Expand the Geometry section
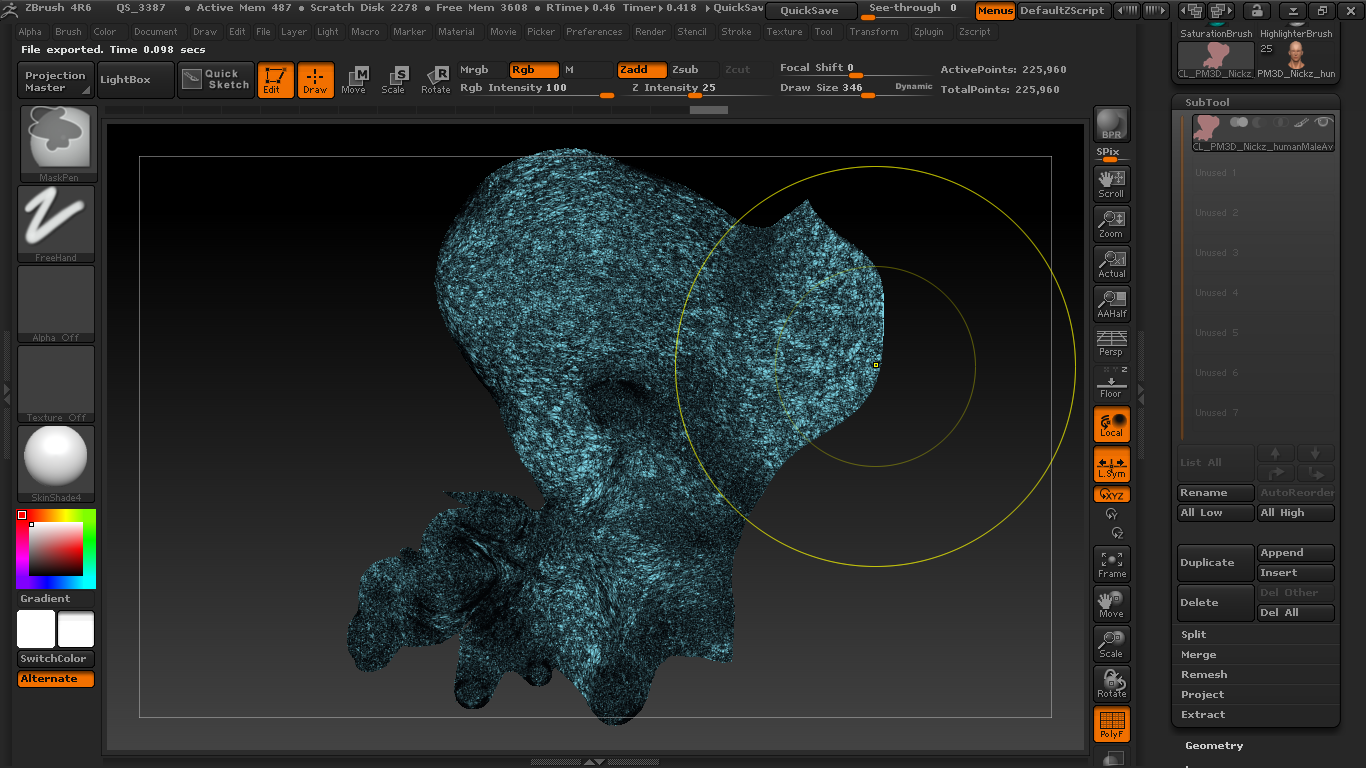Viewport: 1366px width, 768px height. point(1214,745)
